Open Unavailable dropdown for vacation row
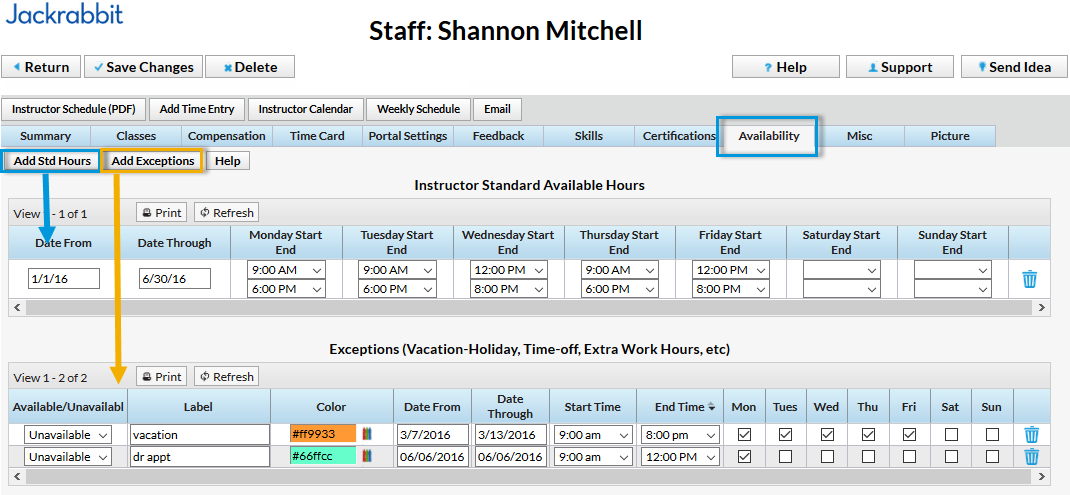The image size is (1070, 495). (x=68, y=434)
